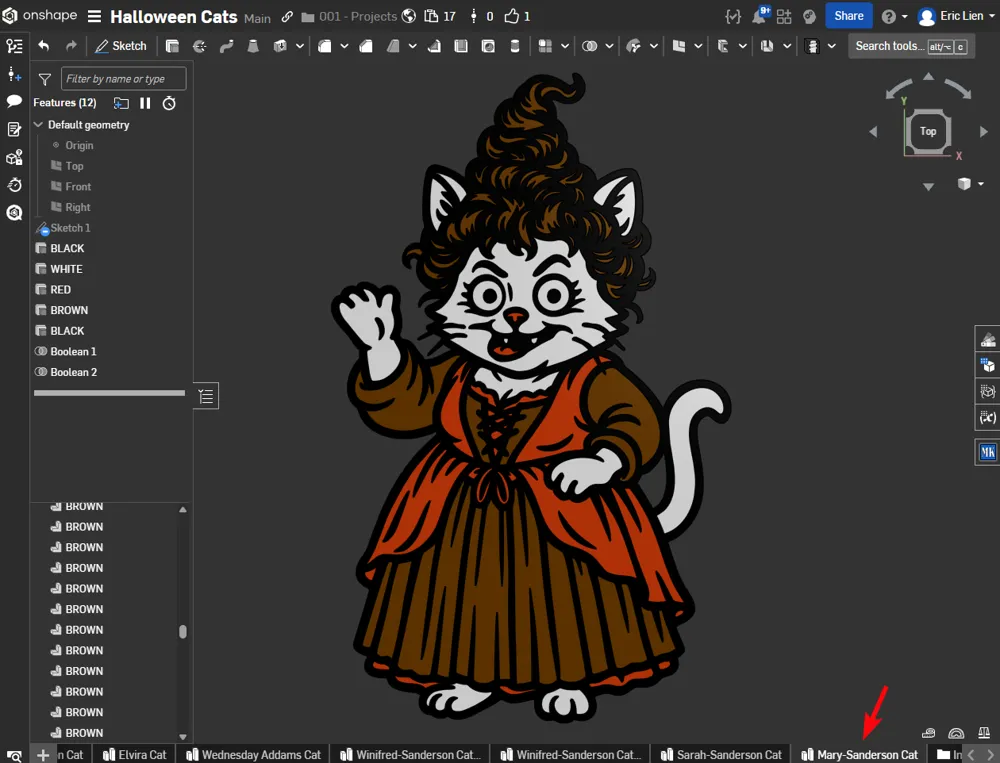1000x763 pixels.
Task: Select the Fillet tool
Action: click(325, 46)
